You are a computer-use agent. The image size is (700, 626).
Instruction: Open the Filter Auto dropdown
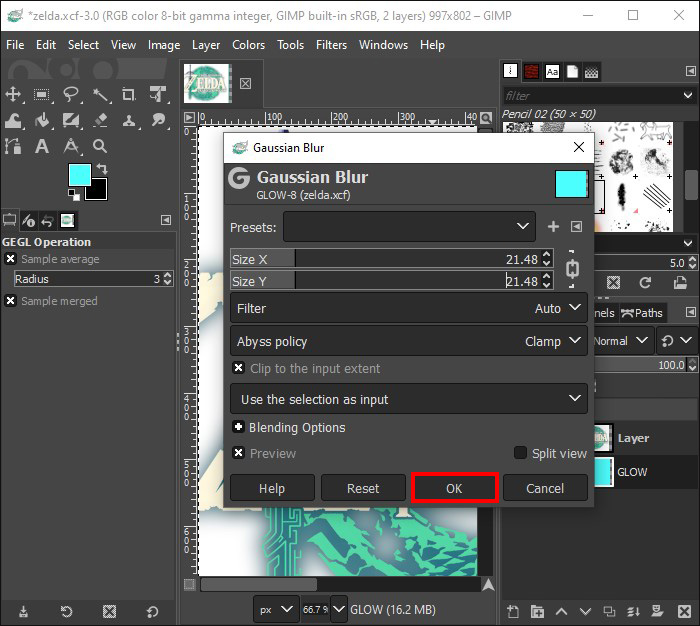click(408, 308)
